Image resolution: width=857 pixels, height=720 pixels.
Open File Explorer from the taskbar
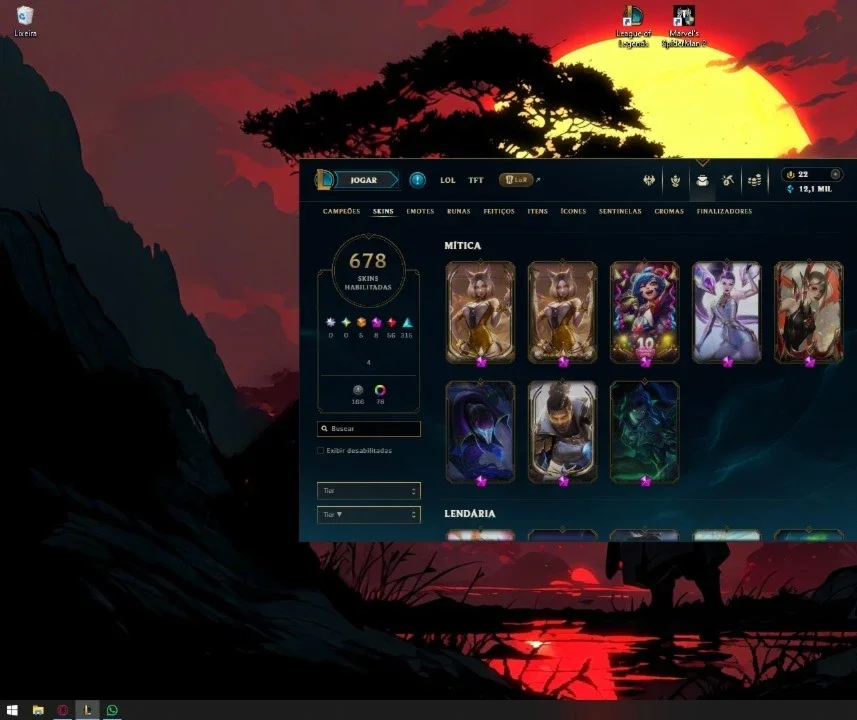(x=38, y=710)
